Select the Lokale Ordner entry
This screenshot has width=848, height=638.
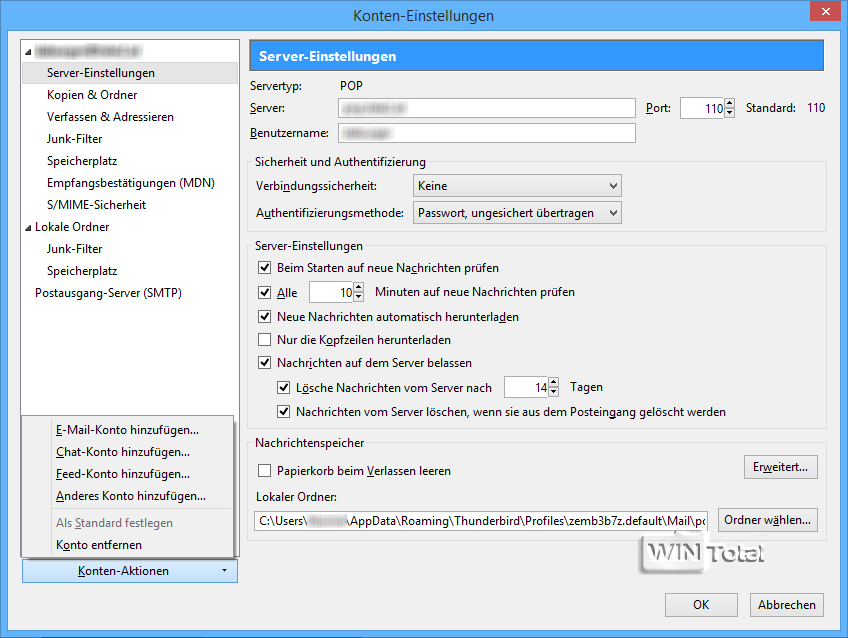pyautogui.click(x=72, y=227)
